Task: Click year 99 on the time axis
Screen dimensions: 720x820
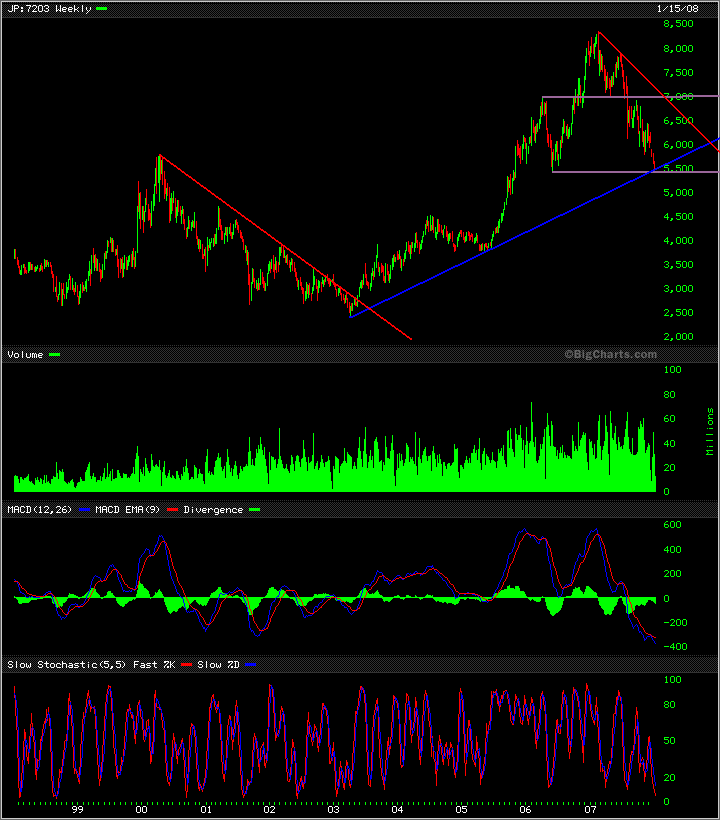Action: (x=77, y=812)
